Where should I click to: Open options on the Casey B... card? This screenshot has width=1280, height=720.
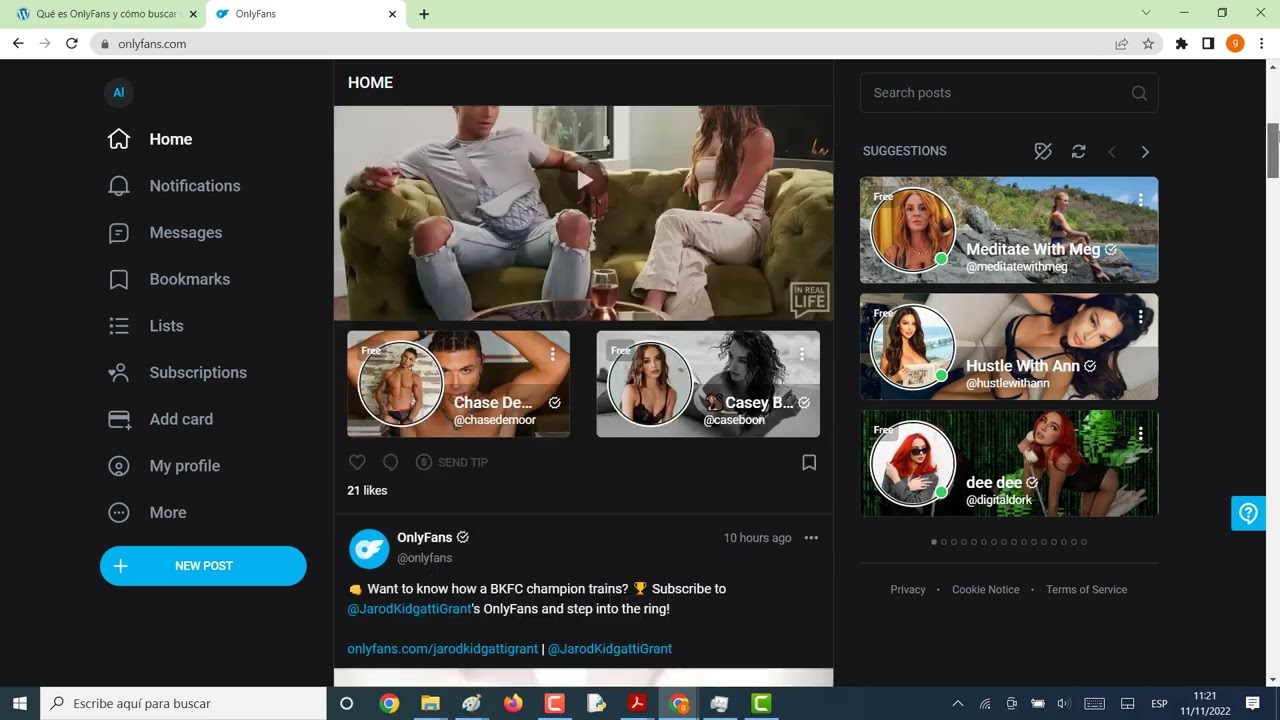click(x=802, y=354)
